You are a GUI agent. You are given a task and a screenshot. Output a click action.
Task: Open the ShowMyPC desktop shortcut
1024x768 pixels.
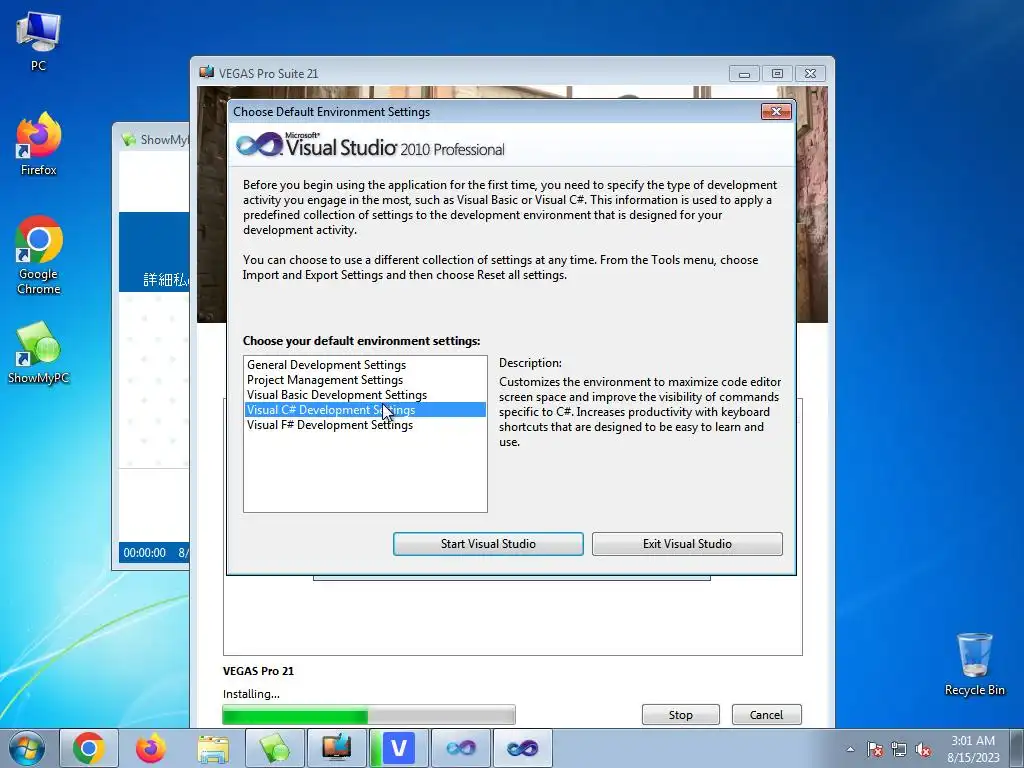[x=39, y=353]
